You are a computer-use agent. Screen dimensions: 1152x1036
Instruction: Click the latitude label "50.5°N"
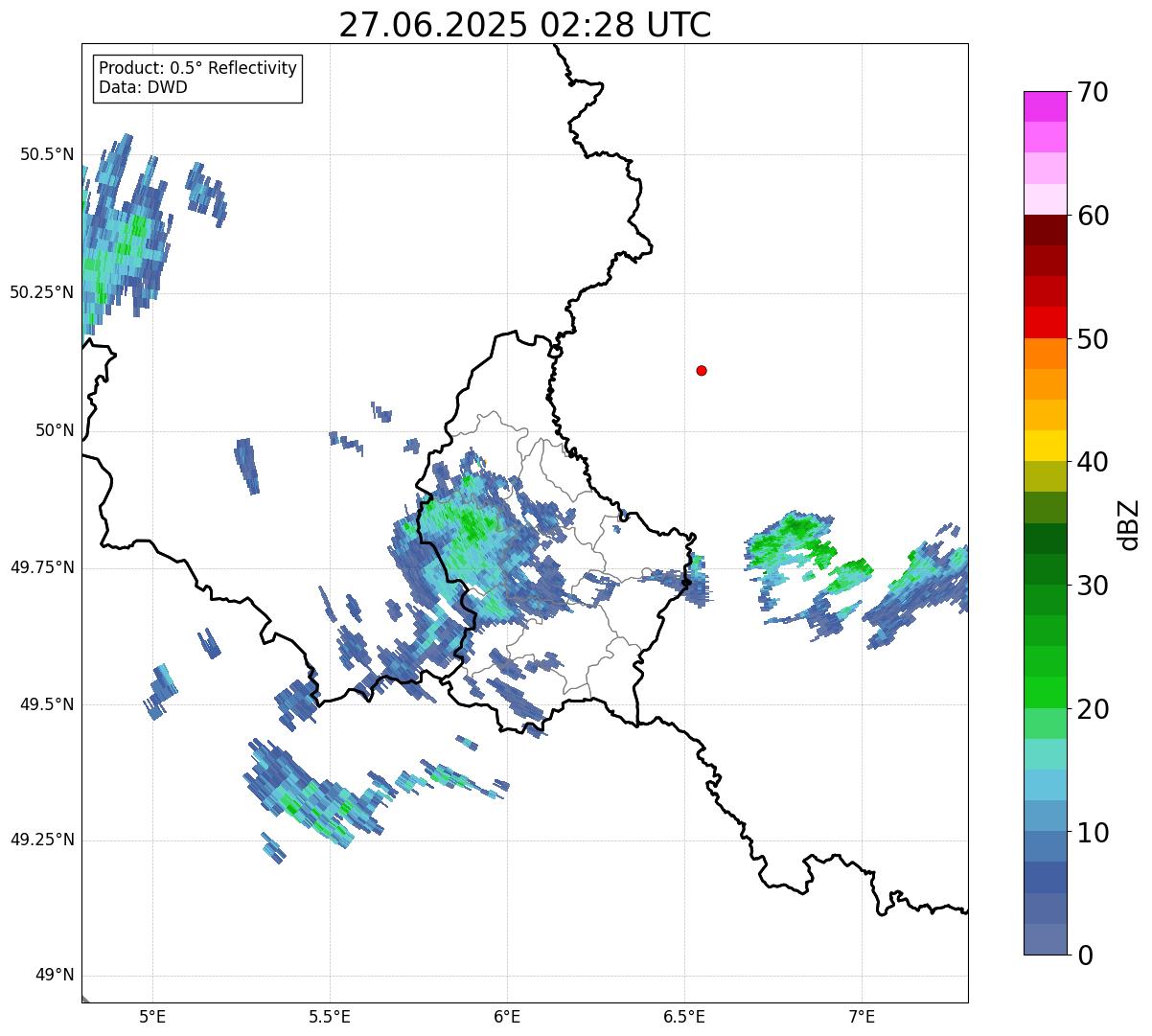[x=46, y=154]
